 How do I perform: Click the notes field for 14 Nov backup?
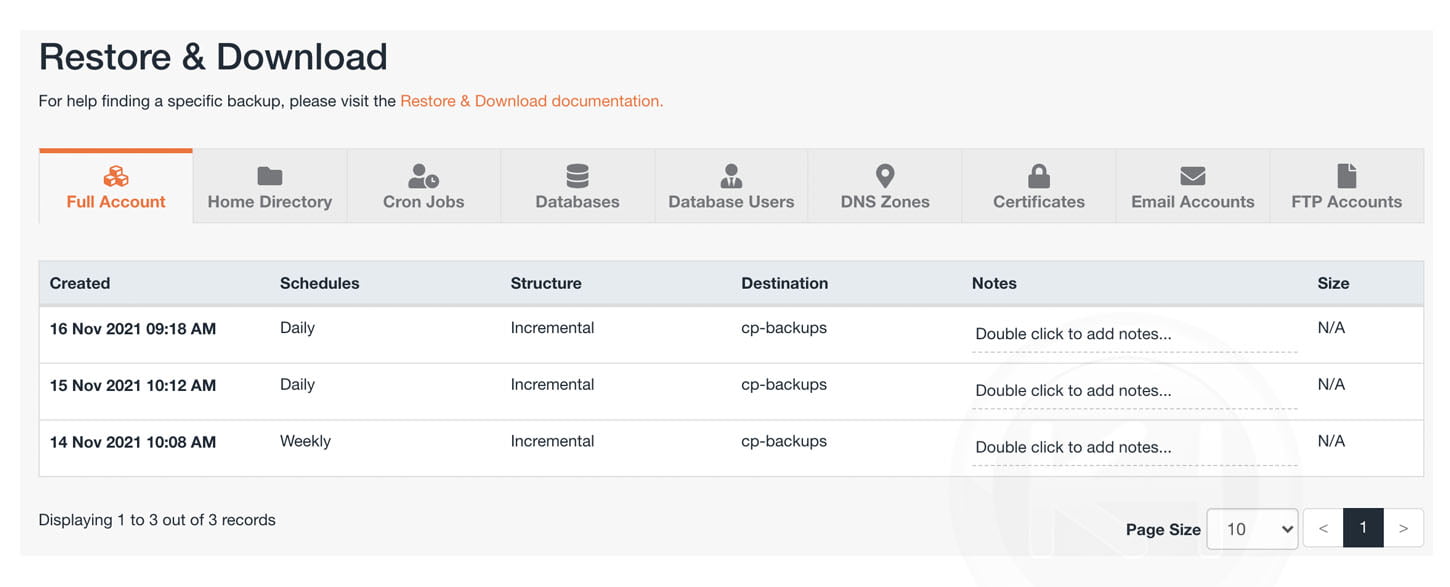click(x=1134, y=449)
